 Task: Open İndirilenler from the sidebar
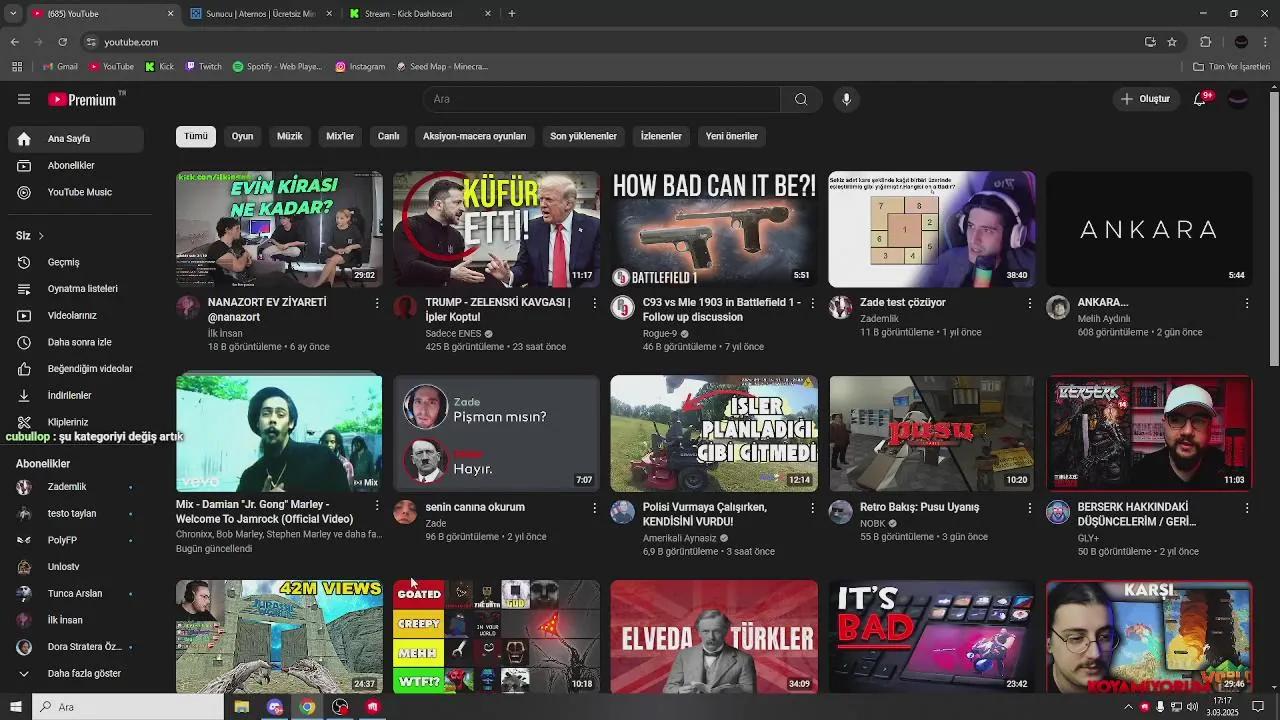point(69,395)
